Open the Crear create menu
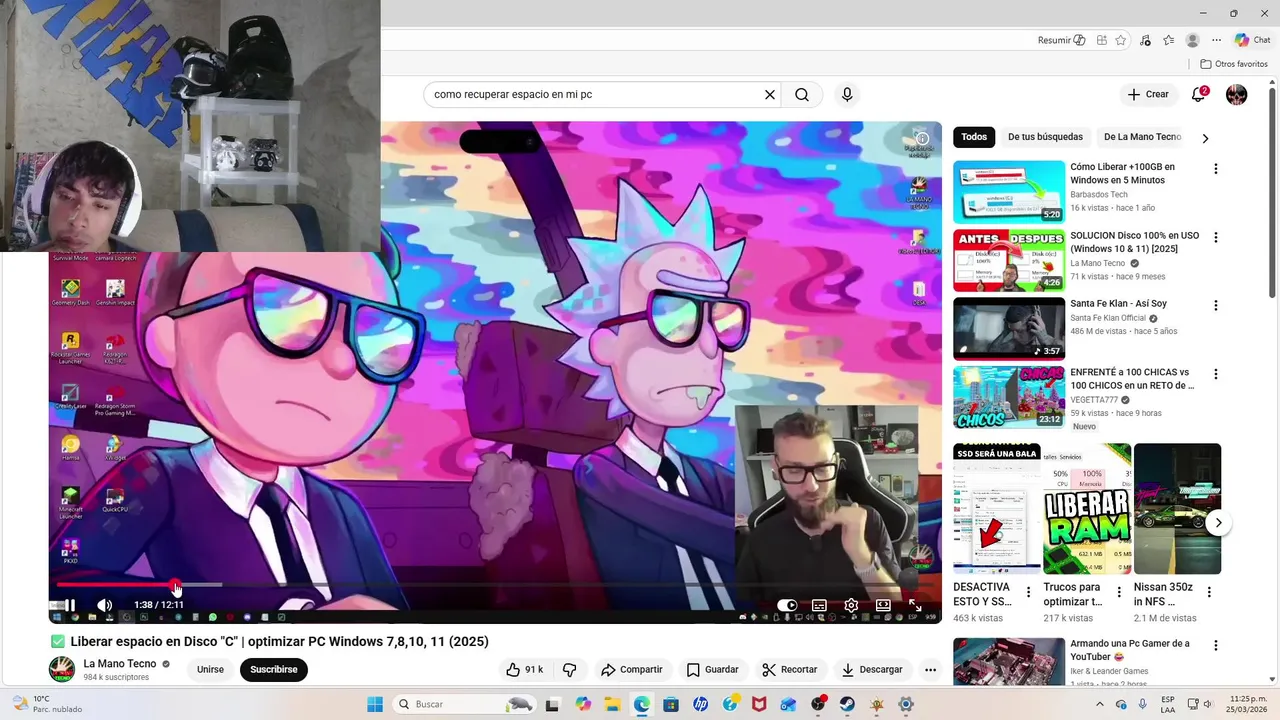The width and height of the screenshot is (1280, 720). tap(1148, 94)
